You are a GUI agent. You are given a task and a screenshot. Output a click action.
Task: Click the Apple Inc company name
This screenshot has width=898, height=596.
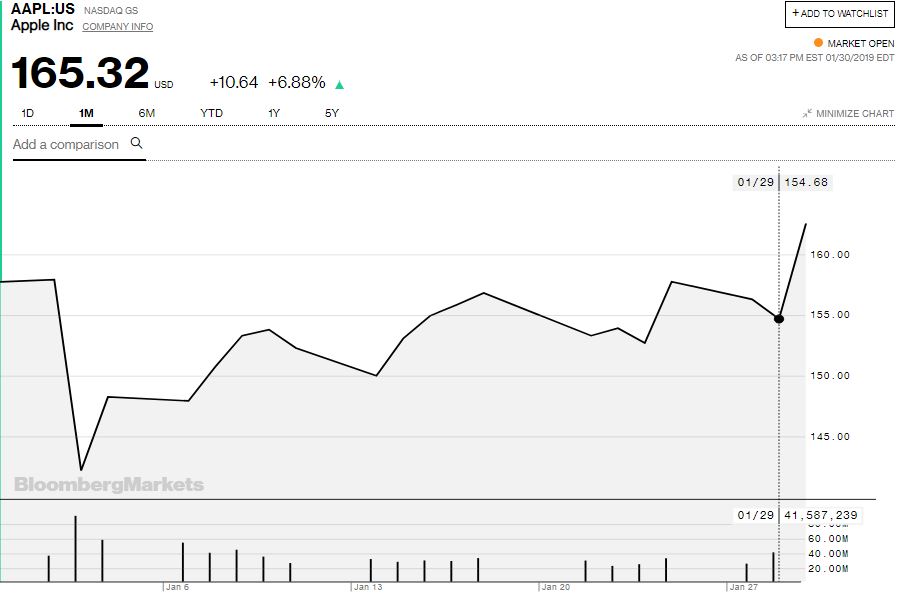click(x=42, y=25)
